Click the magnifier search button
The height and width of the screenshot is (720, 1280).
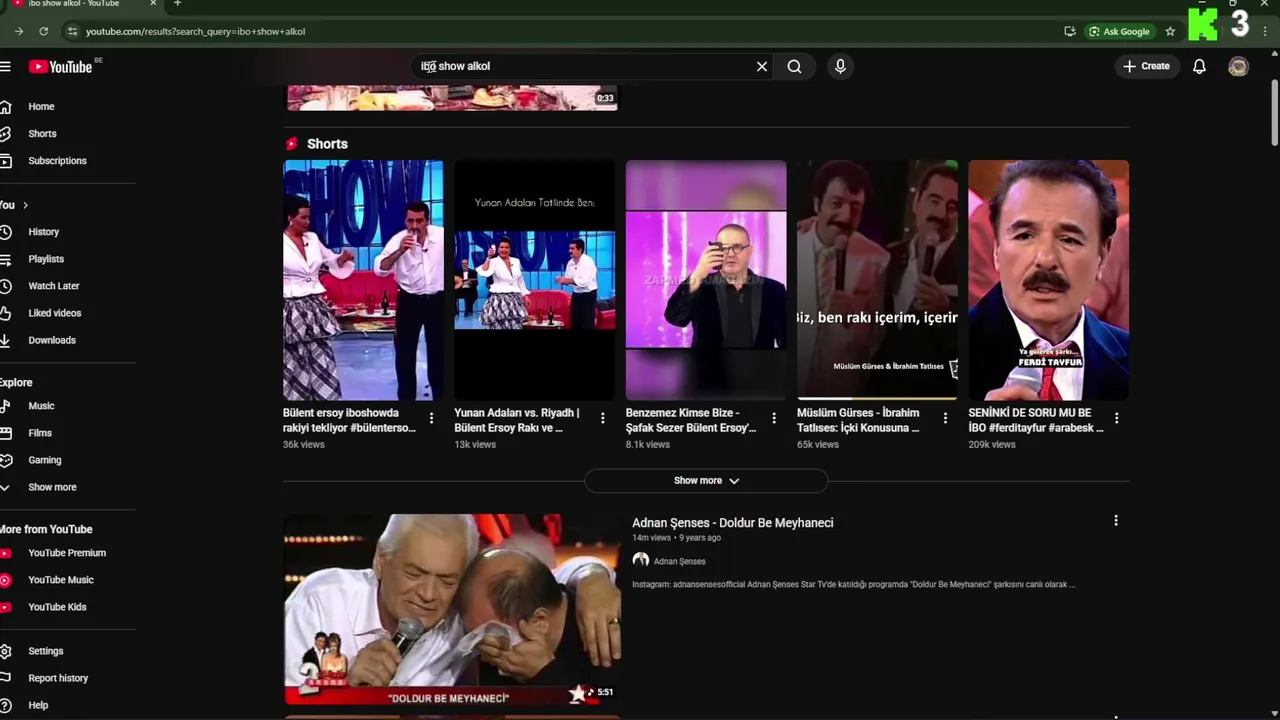(x=794, y=66)
